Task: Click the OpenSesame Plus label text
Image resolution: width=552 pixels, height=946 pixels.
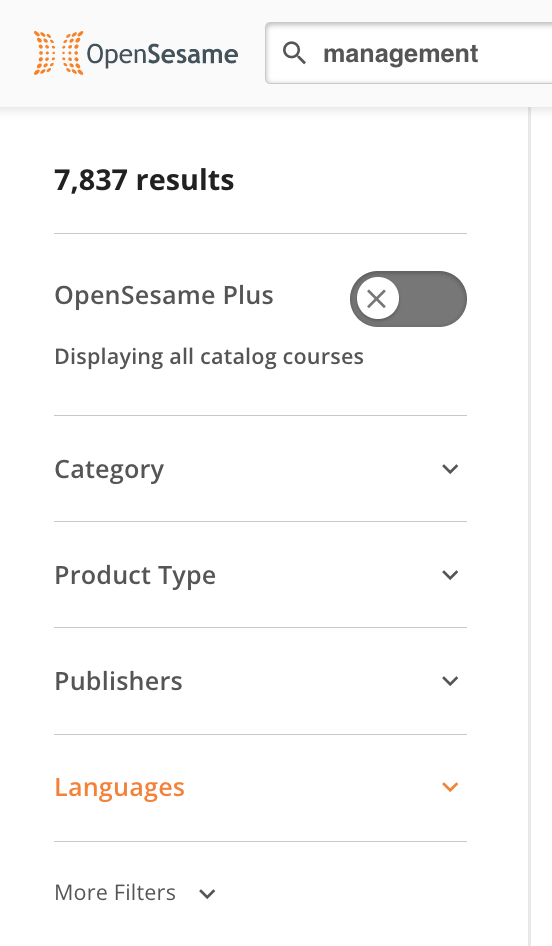Action: coord(164,296)
